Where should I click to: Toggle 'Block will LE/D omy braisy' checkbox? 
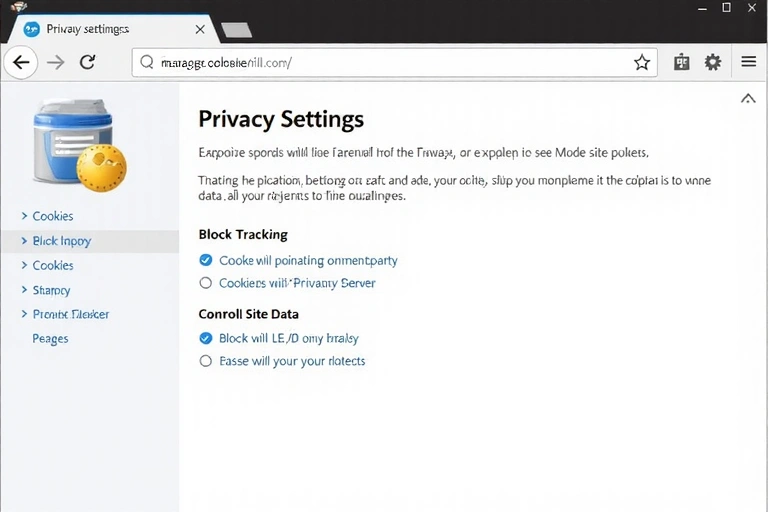coord(206,338)
